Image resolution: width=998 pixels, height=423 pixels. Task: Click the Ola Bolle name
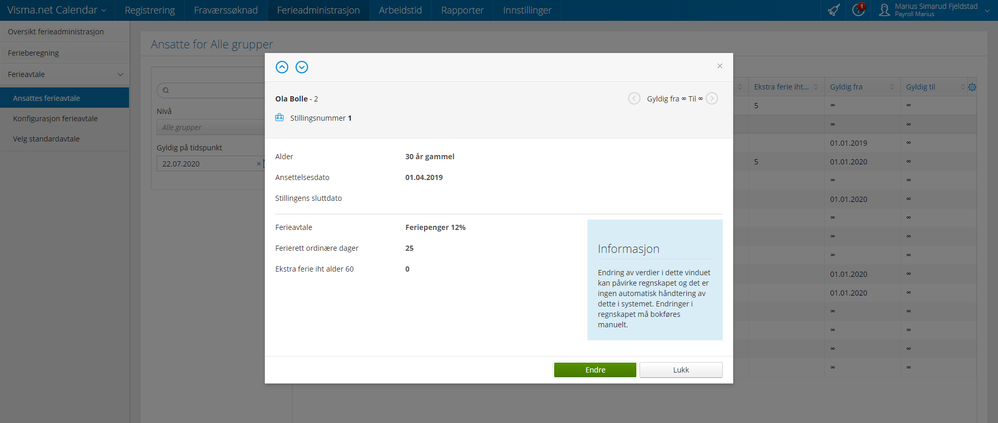pos(292,99)
